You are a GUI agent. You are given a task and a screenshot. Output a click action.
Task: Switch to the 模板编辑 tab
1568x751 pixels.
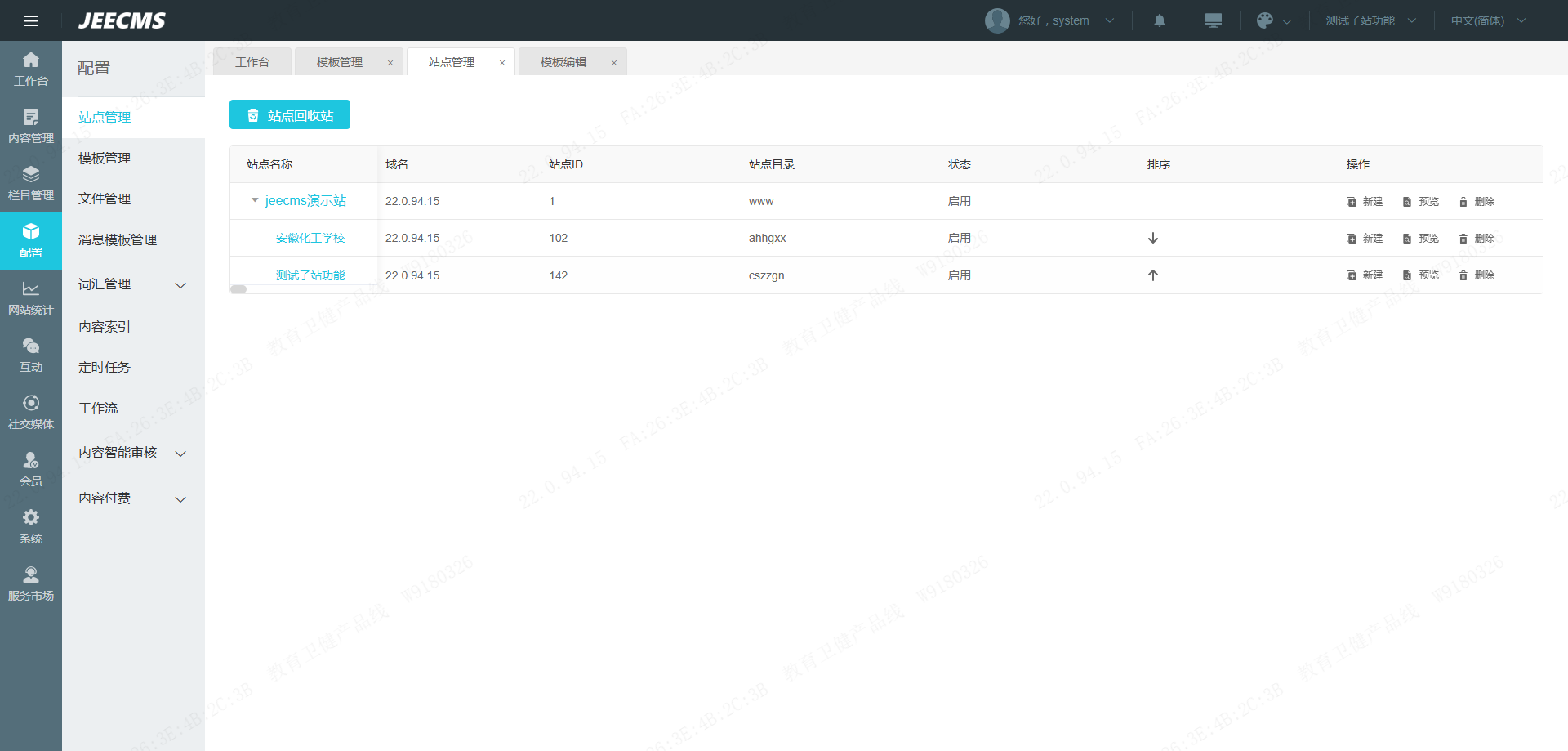[563, 62]
